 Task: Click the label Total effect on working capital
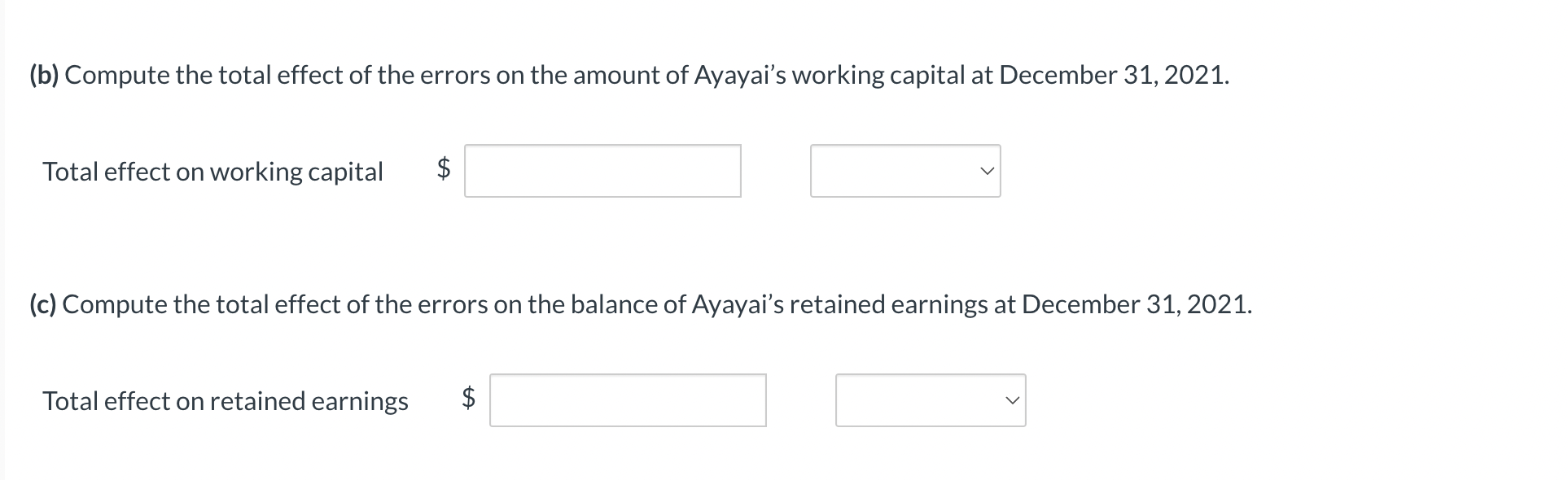[x=213, y=172]
